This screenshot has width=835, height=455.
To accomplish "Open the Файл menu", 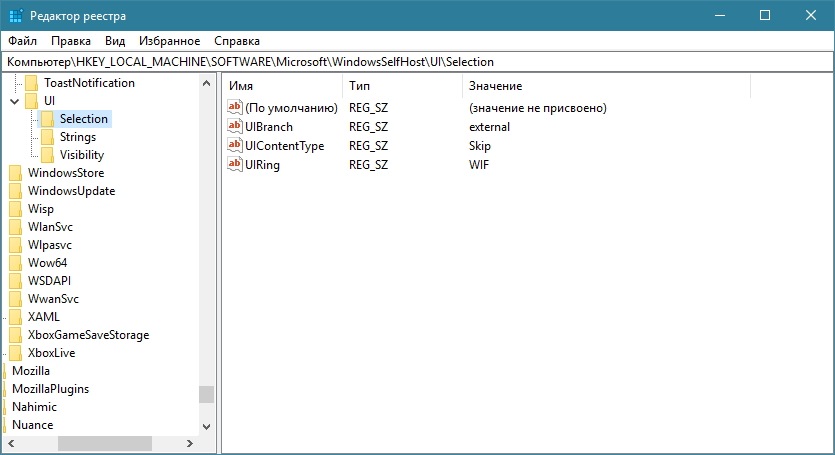I will click(22, 41).
